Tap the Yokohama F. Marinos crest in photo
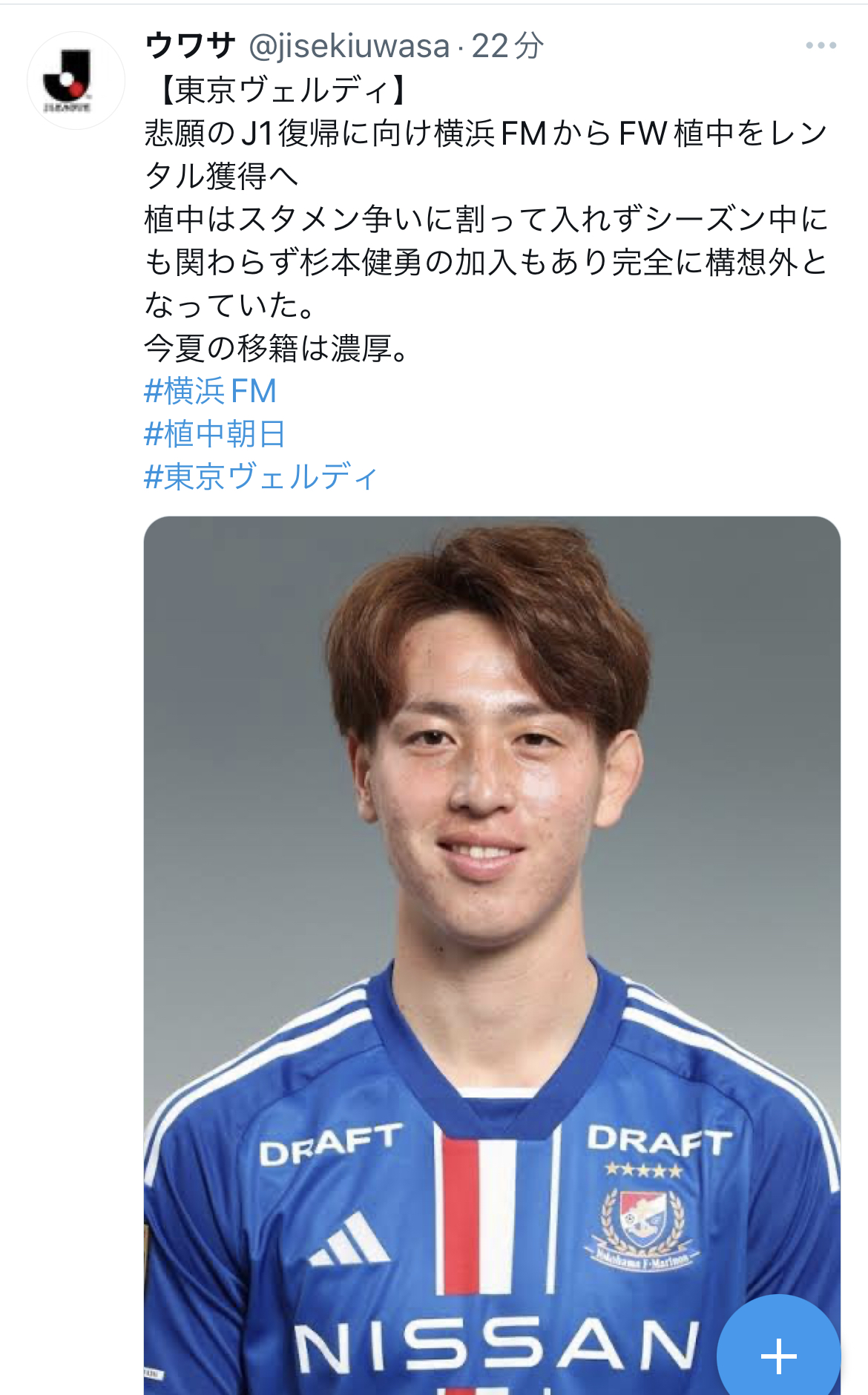Image resolution: width=868 pixels, height=1395 pixels. point(644,1227)
